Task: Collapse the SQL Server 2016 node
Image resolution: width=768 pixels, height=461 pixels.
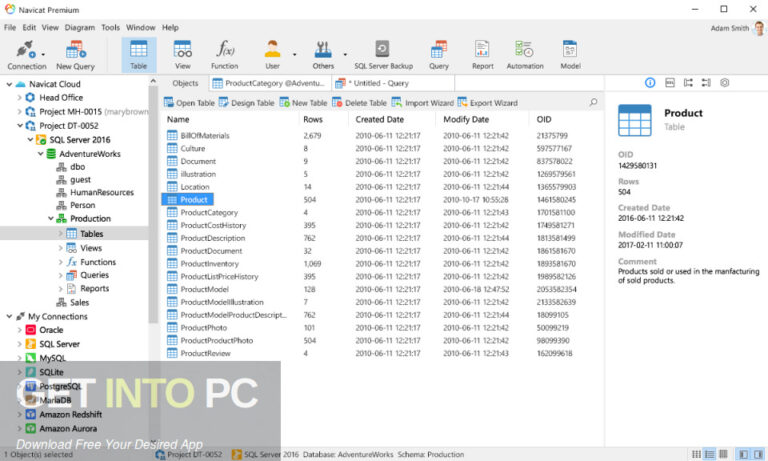Action: pyautogui.click(x=30, y=140)
